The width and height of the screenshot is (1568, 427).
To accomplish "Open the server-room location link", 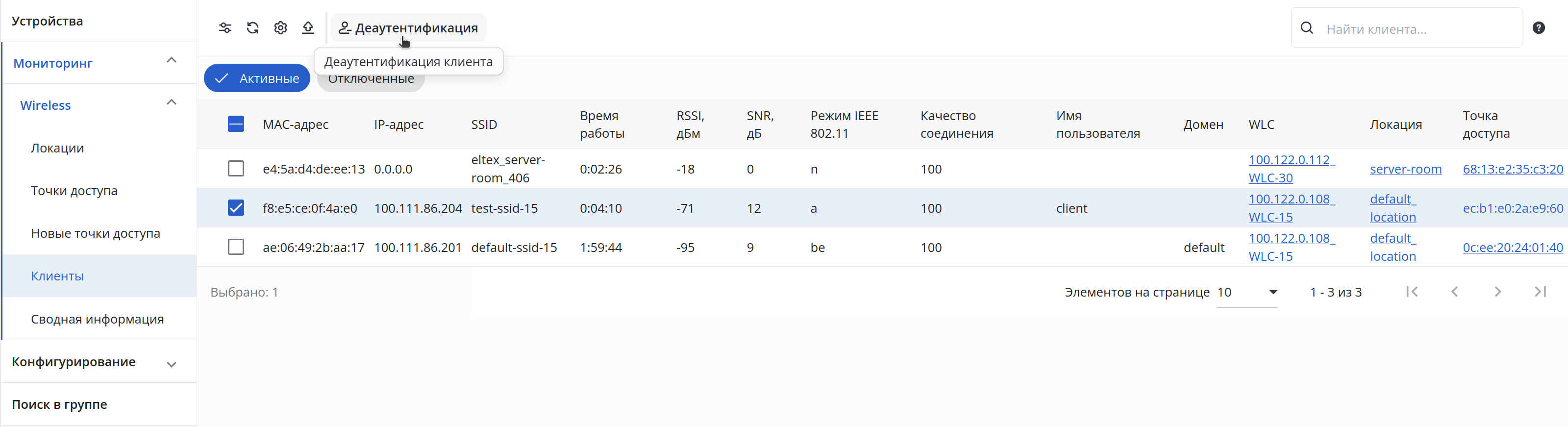I will pos(1405,169).
